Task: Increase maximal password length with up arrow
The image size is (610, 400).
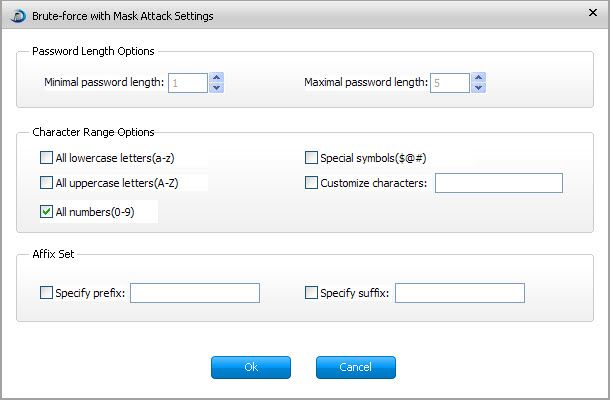Action: point(479,77)
